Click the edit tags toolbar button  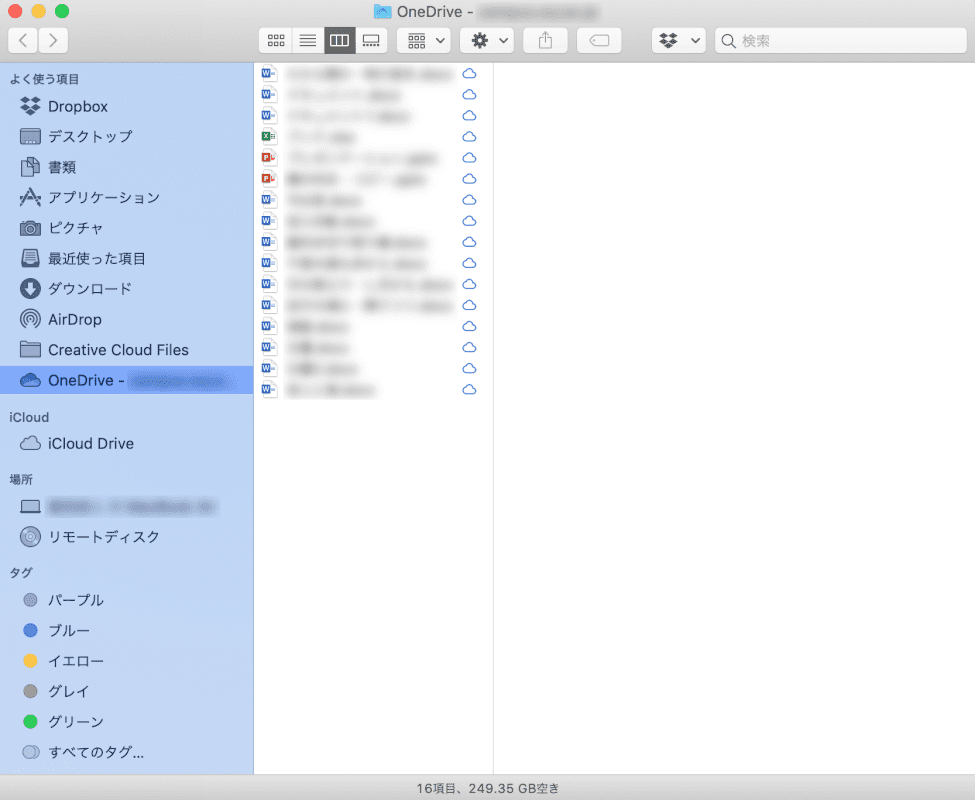pyautogui.click(x=599, y=40)
